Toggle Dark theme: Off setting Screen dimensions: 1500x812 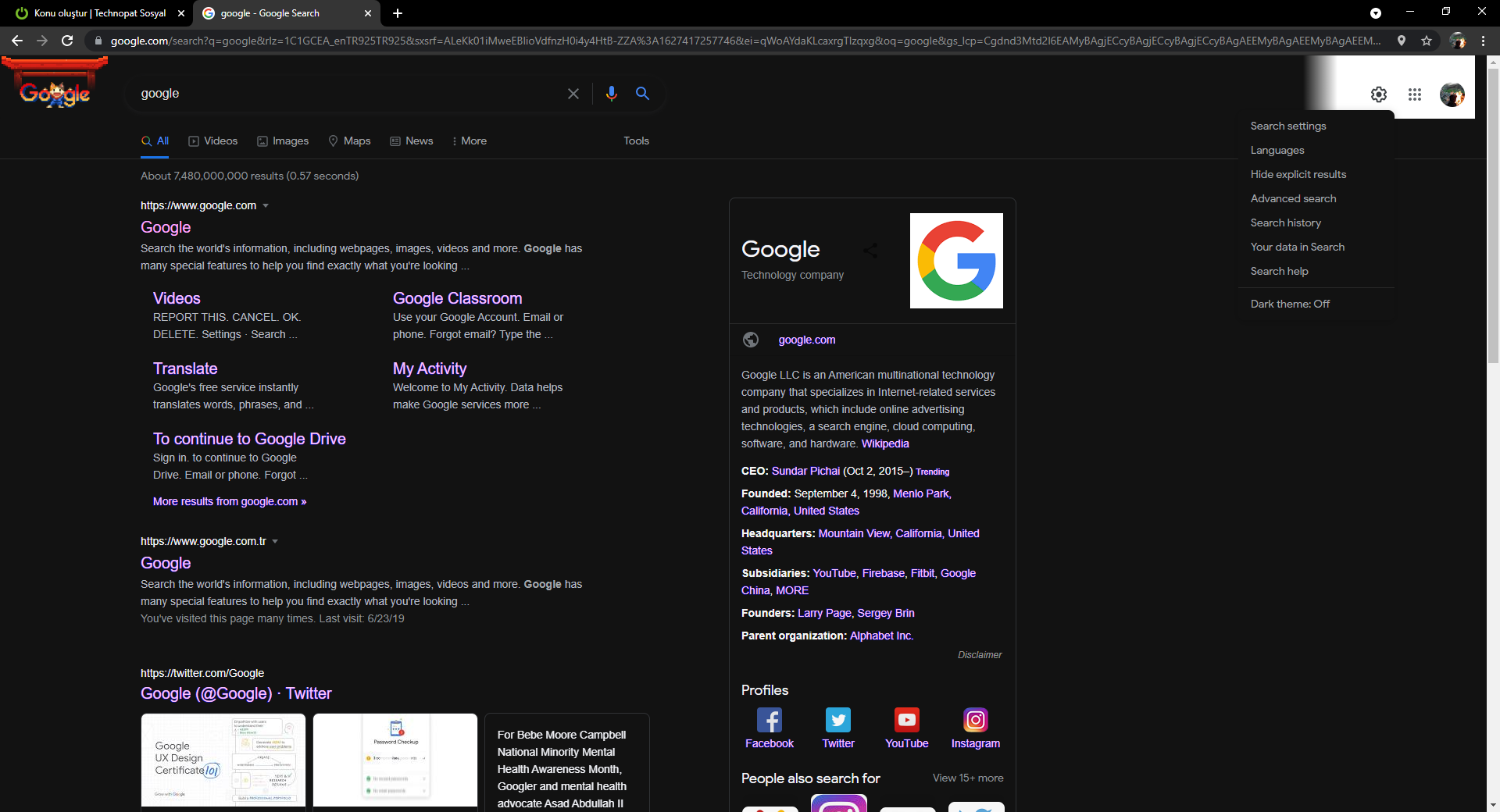pyautogui.click(x=1290, y=304)
